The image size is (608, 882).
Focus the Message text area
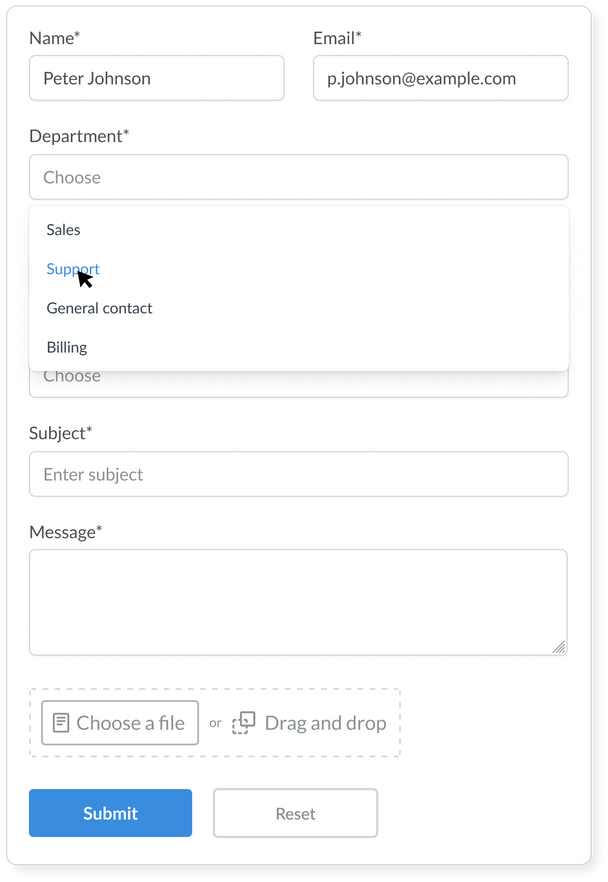point(298,602)
